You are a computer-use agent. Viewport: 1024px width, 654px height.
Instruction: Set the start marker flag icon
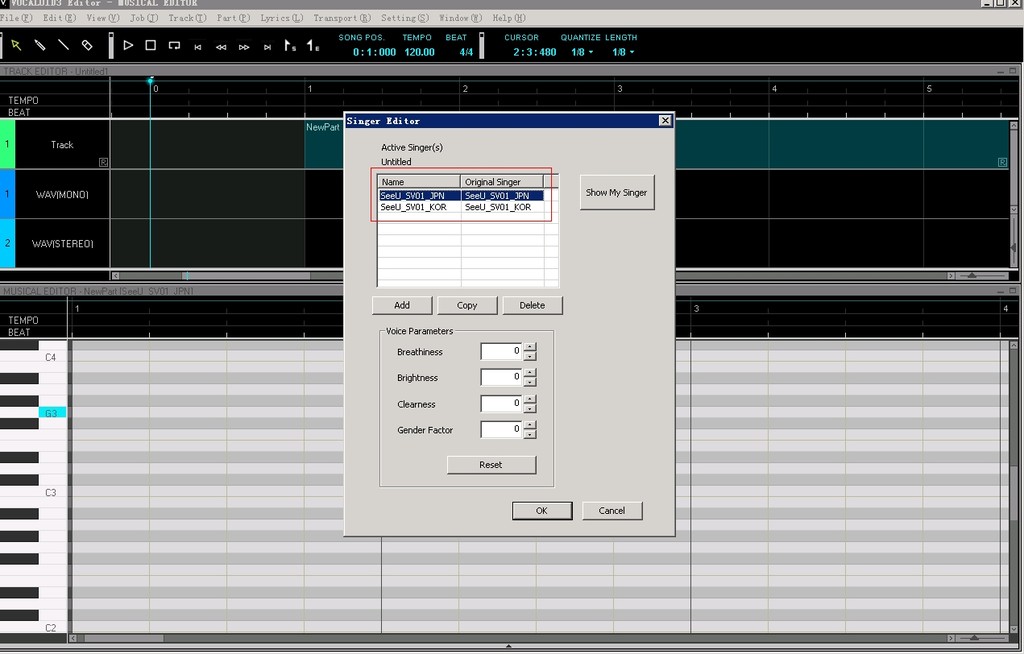[x=290, y=46]
